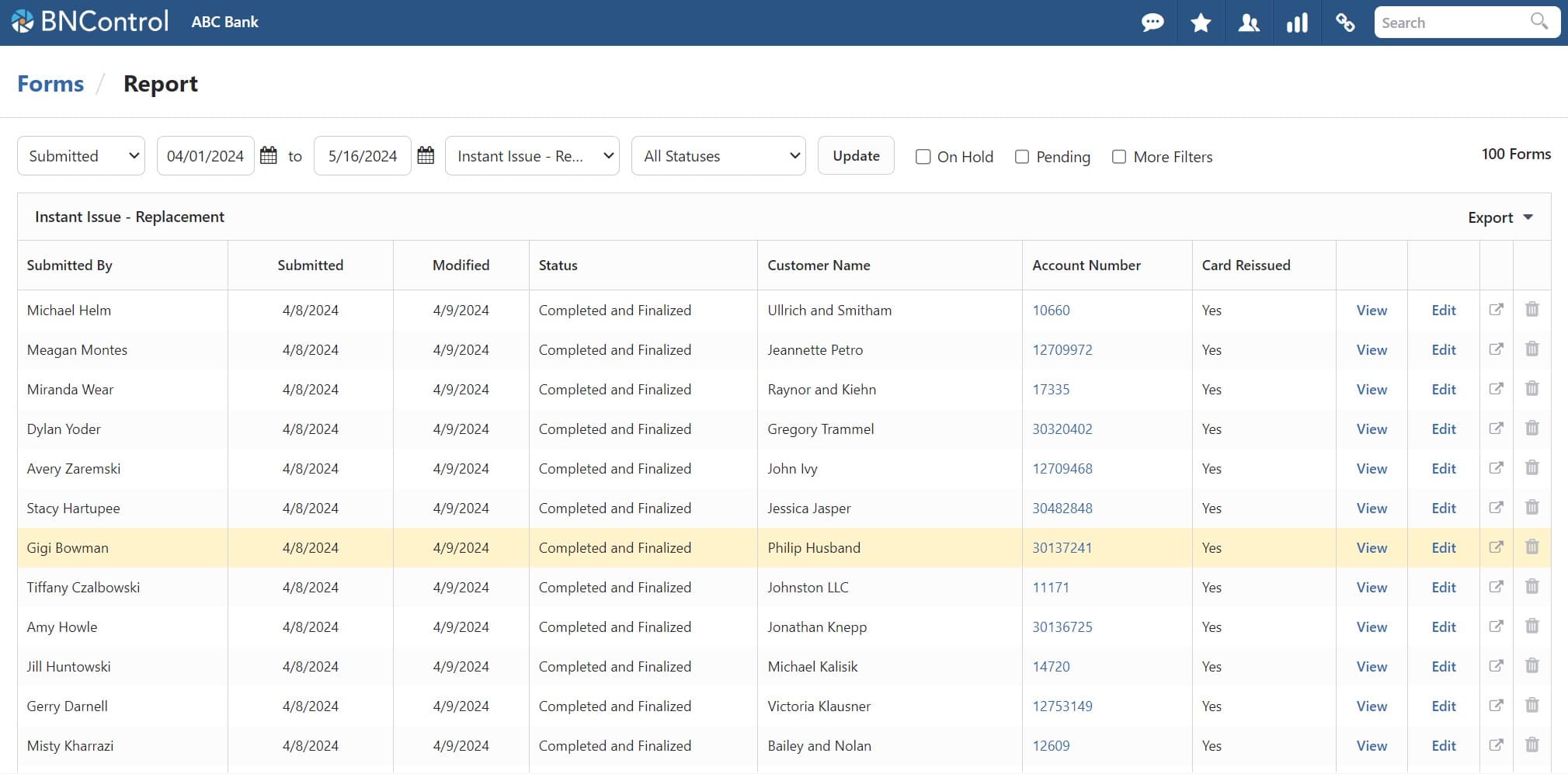Open Michael Helm's form in a new window
Screen dimensions: 1568x774
click(1497, 309)
